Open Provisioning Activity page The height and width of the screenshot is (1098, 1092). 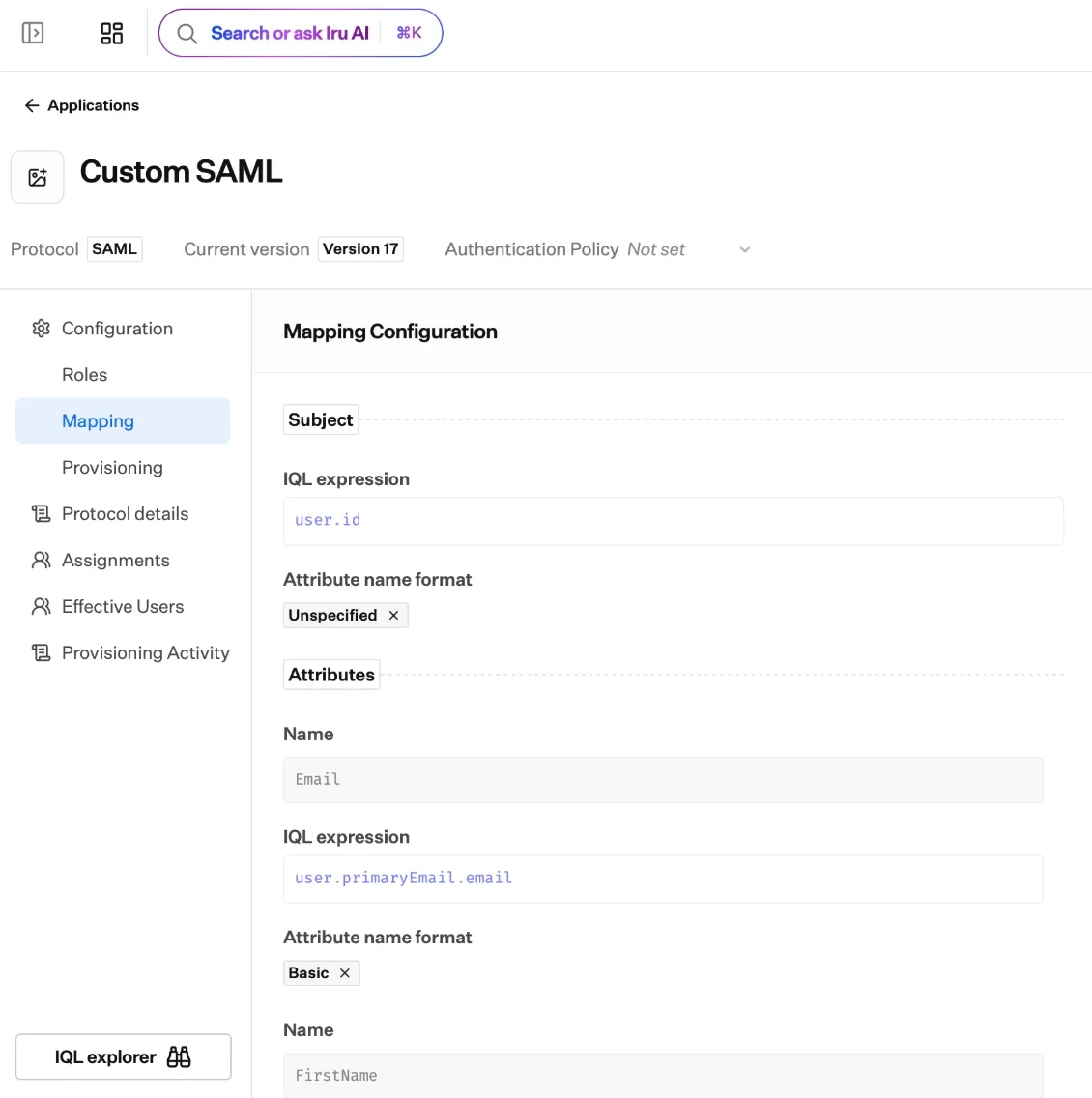coord(146,652)
